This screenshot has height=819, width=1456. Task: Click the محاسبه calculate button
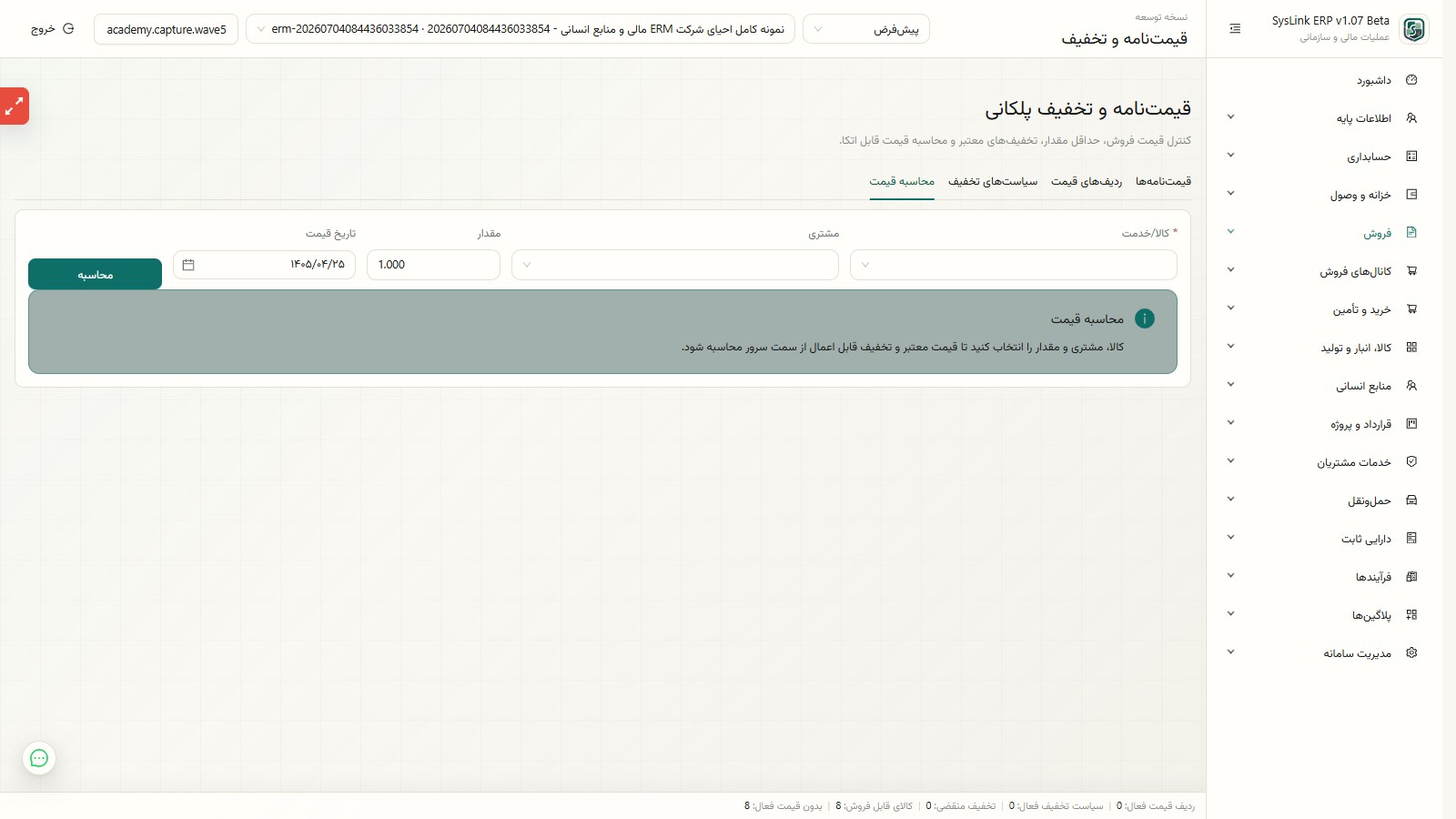coord(95,274)
